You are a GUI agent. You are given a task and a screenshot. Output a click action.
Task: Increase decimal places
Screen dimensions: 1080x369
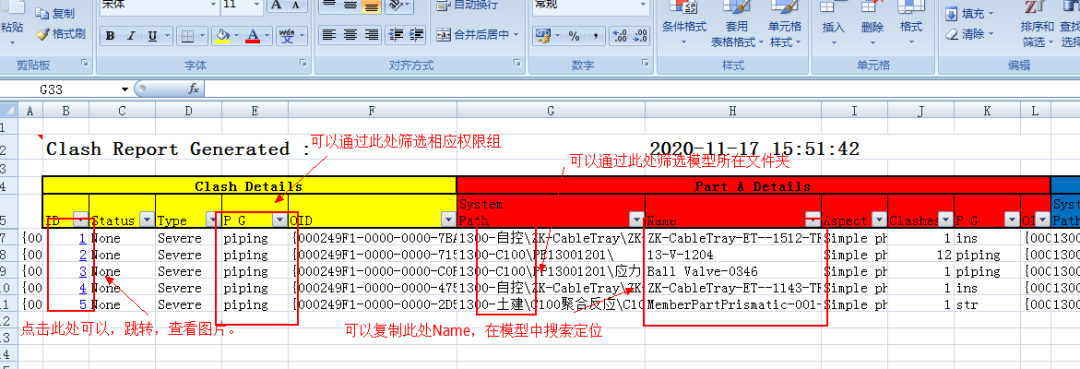[619, 36]
